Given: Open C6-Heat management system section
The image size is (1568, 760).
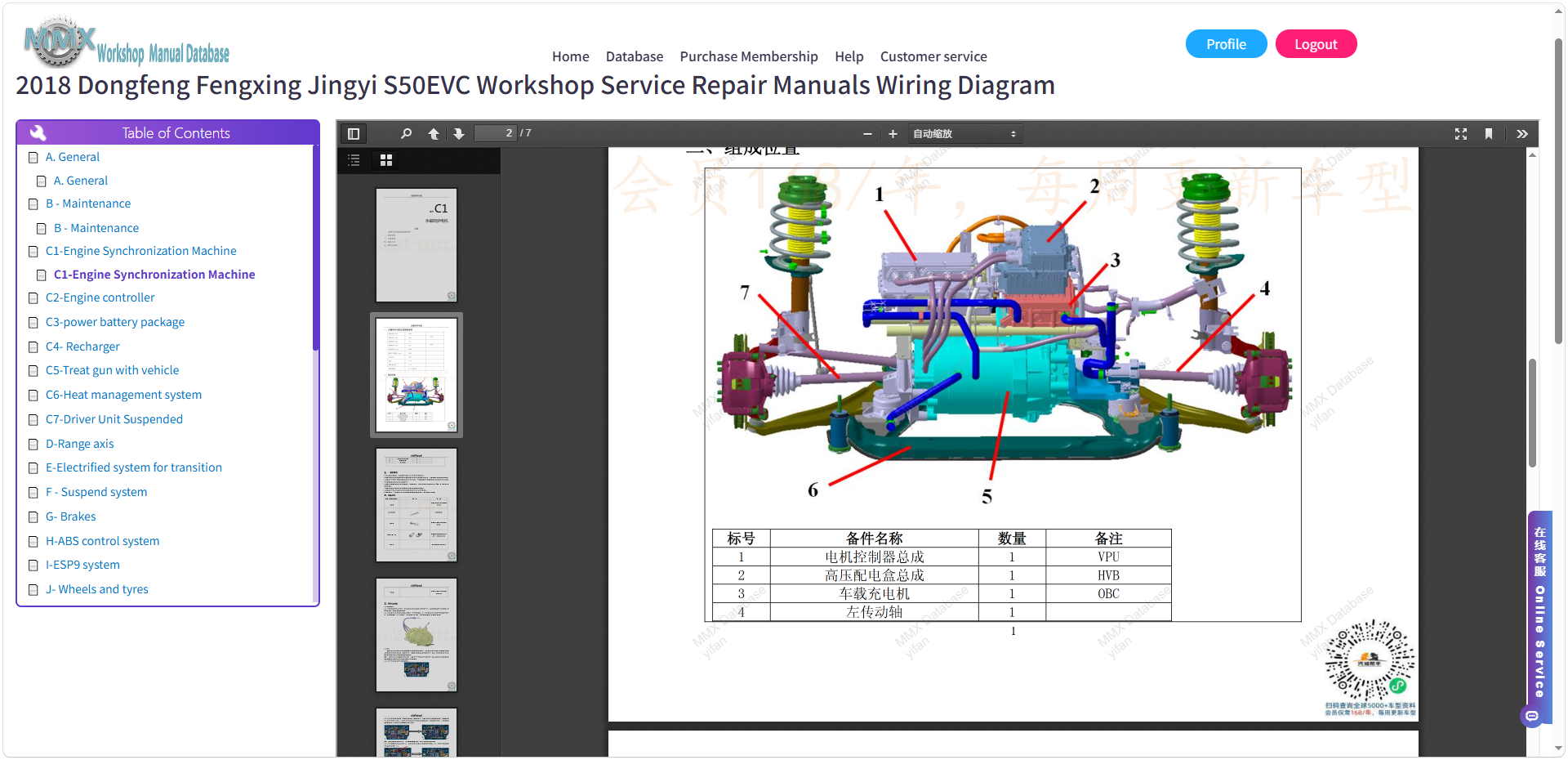Looking at the screenshot, I should tap(124, 395).
